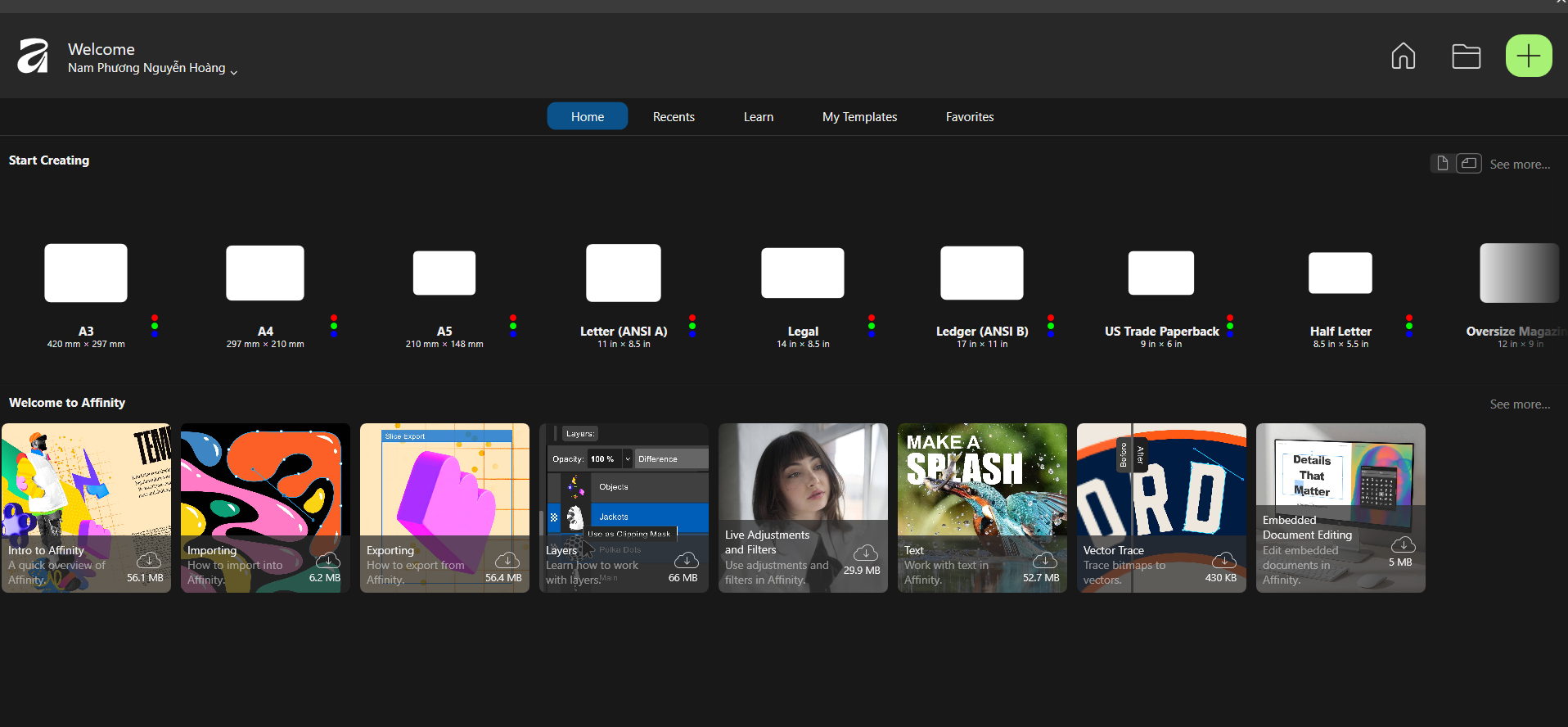Select the A3 page preset thumbnail
Screen dimensions: 1568x727
coord(86,273)
